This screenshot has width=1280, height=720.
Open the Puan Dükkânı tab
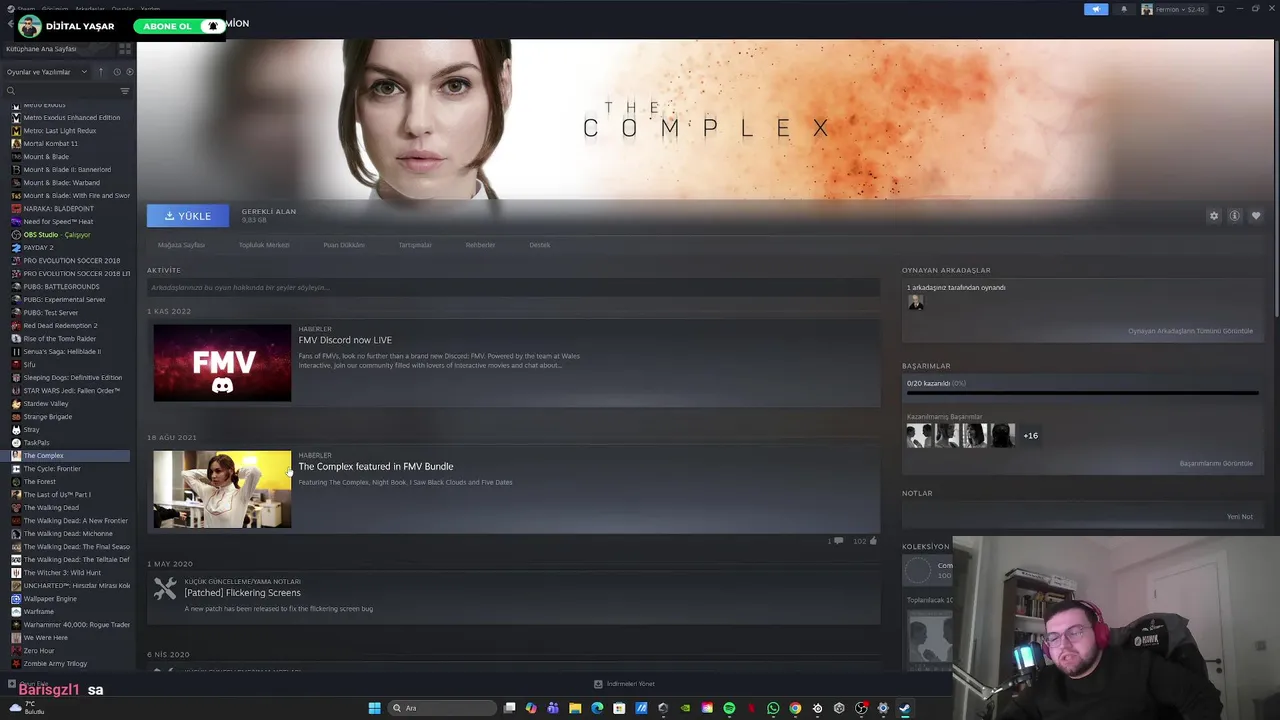(x=344, y=245)
